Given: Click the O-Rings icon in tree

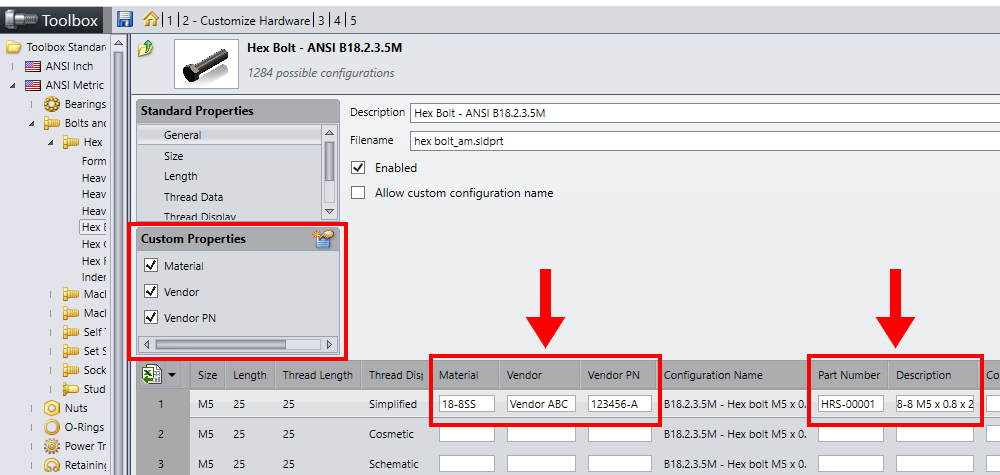Looking at the screenshot, I should 52,427.
